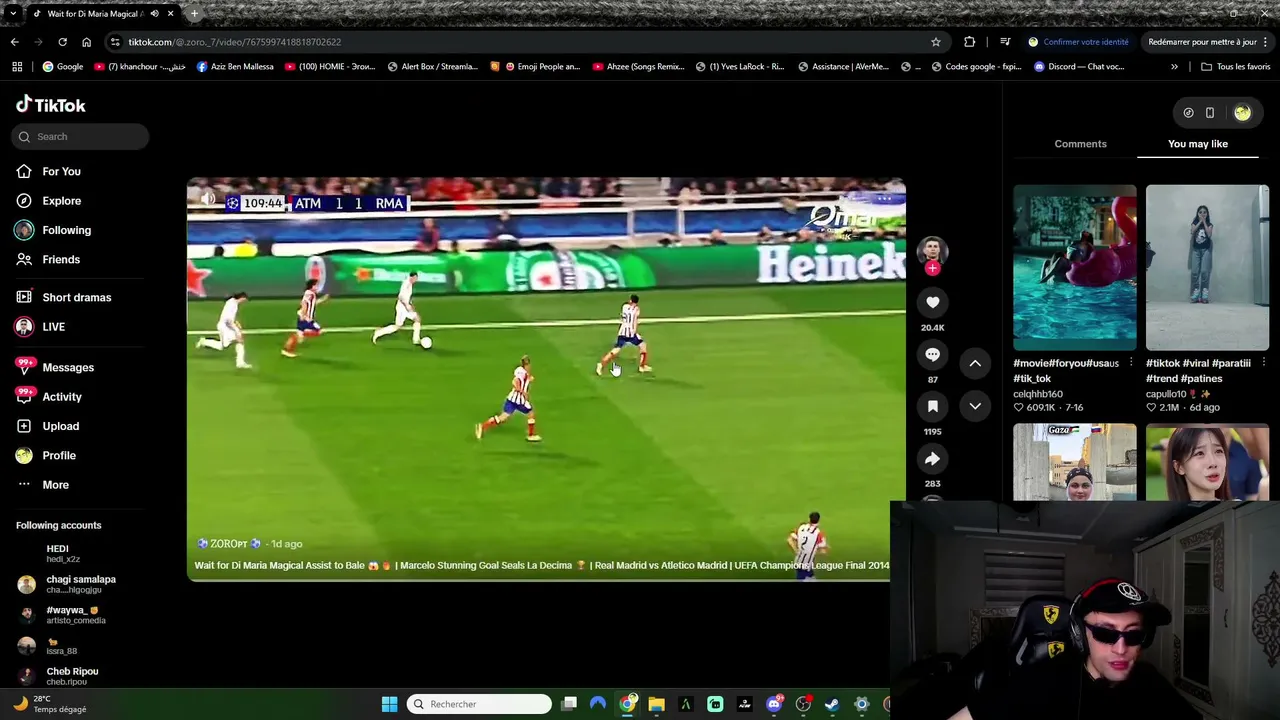Open the comments bubble showing 87
The image size is (1280, 720).
click(932, 355)
